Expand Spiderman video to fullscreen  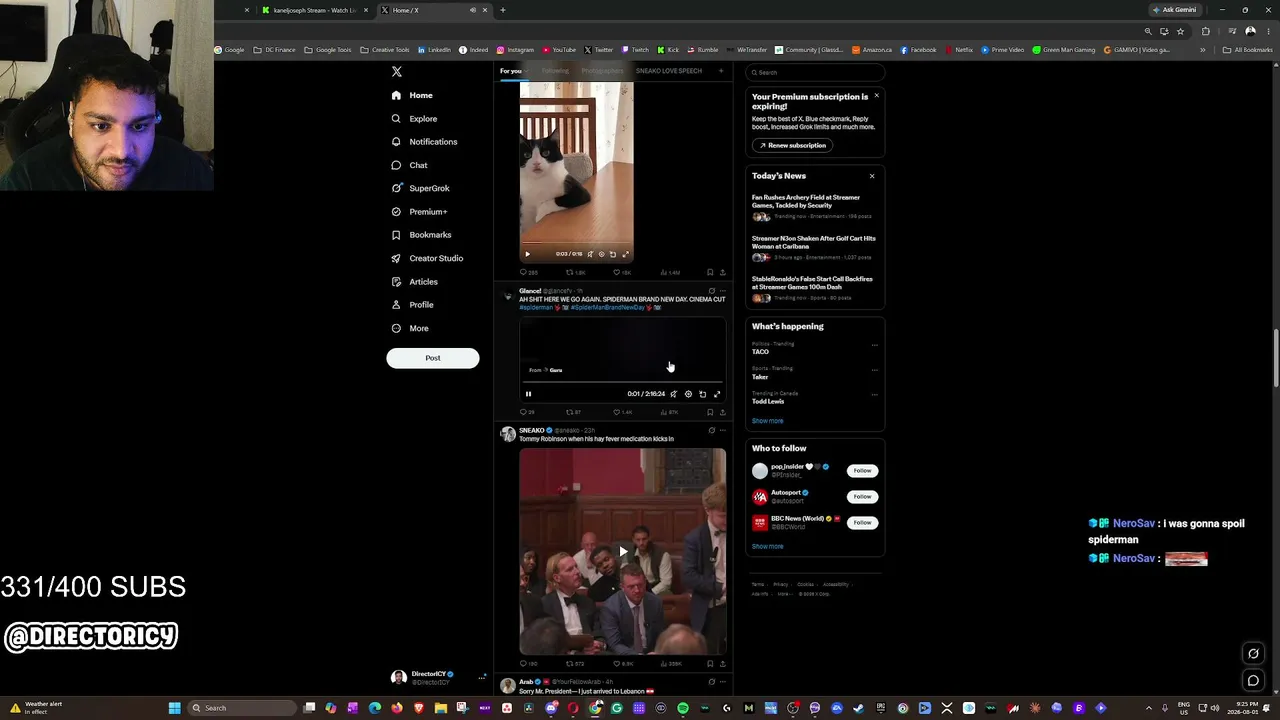pyautogui.click(x=717, y=394)
